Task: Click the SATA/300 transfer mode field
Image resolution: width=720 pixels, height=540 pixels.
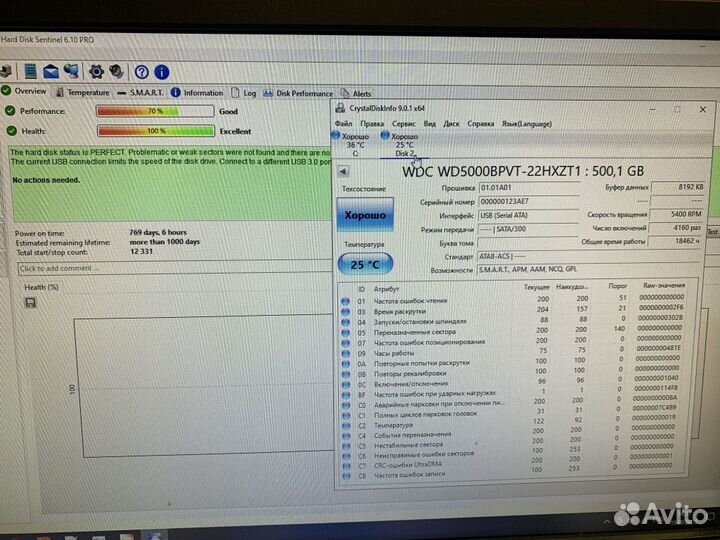Action: pyautogui.click(x=528, y=229)
